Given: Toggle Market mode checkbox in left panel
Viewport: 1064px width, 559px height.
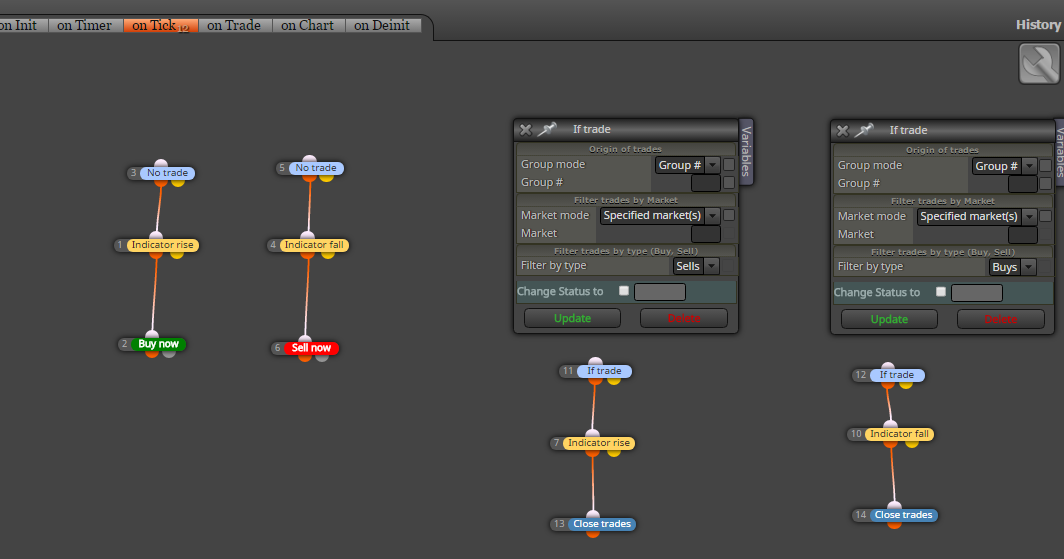Looking at the screenshot, I should (729, 215).
